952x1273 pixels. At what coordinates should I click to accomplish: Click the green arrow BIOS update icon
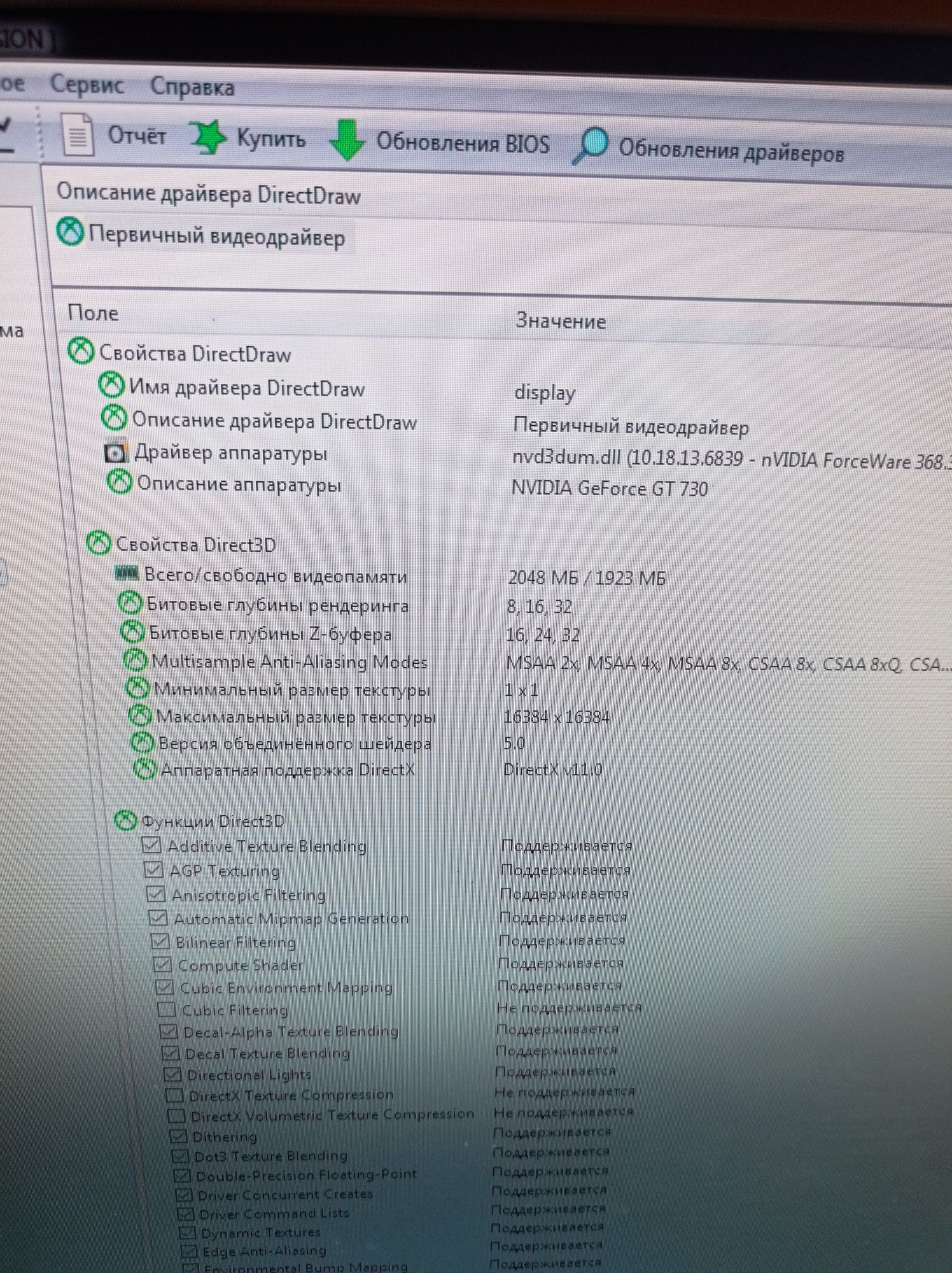tap(347, 141)
